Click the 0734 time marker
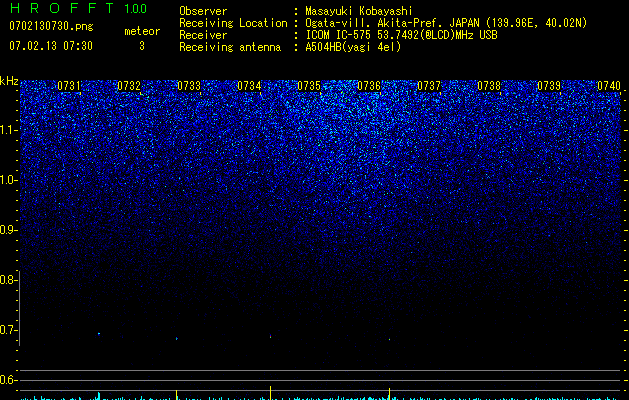Image resolution: width=629 pixels, height=400 pixels. [x=249, y=86]
